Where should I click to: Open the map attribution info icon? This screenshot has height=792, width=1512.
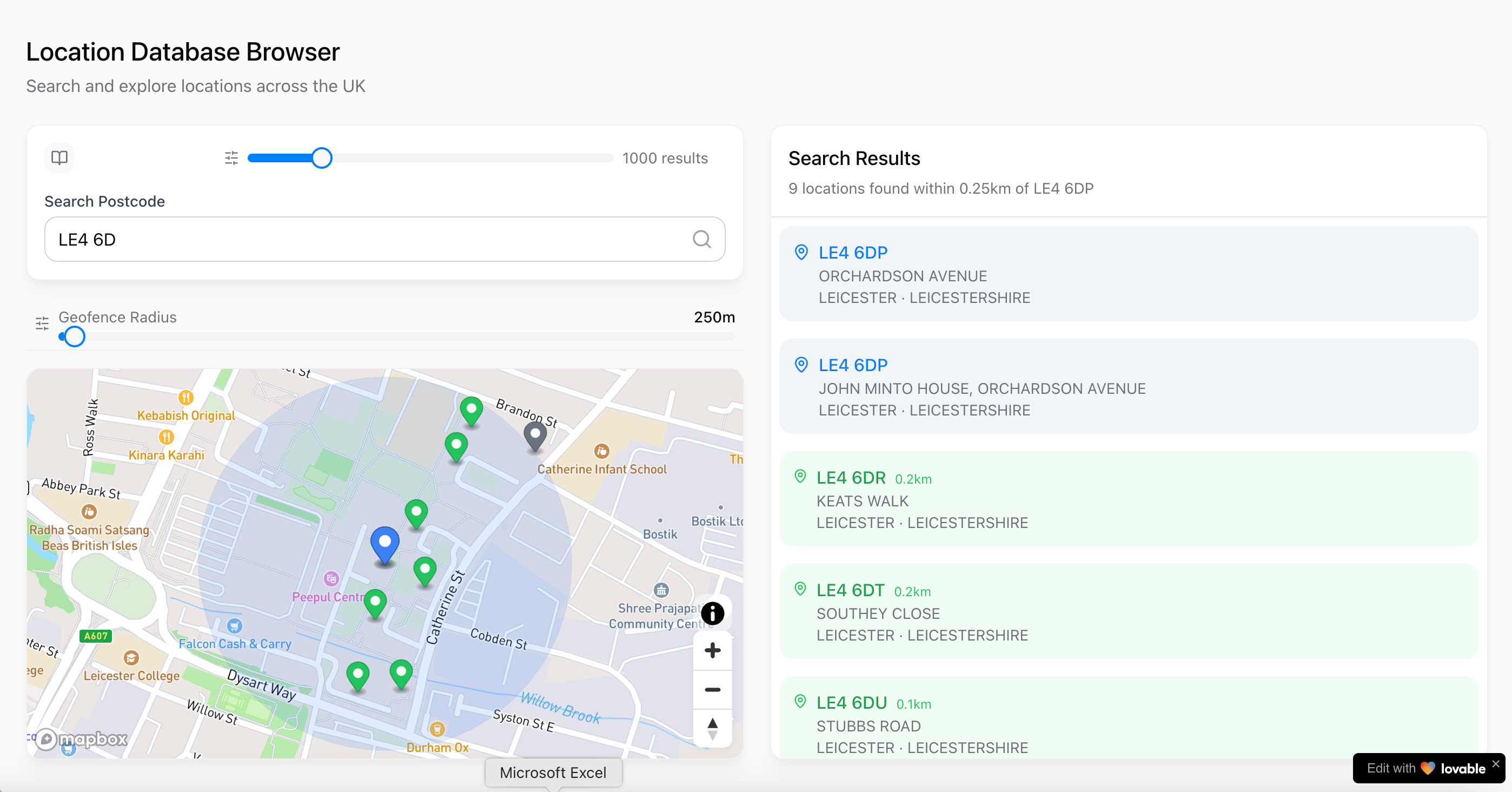click(x=712, y=613)
